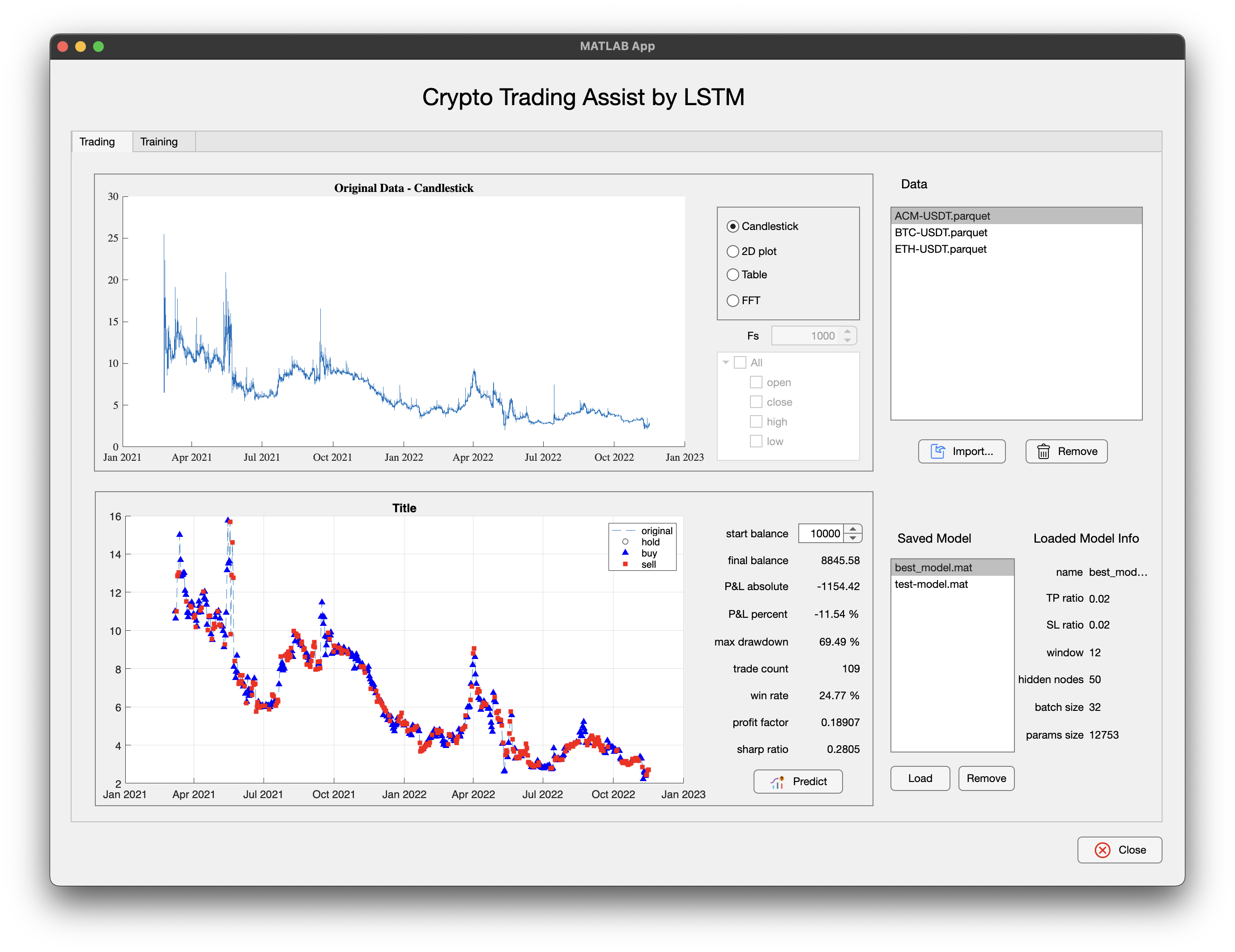
Task: Increase start balance with up arrow
Action: [853, 529]
